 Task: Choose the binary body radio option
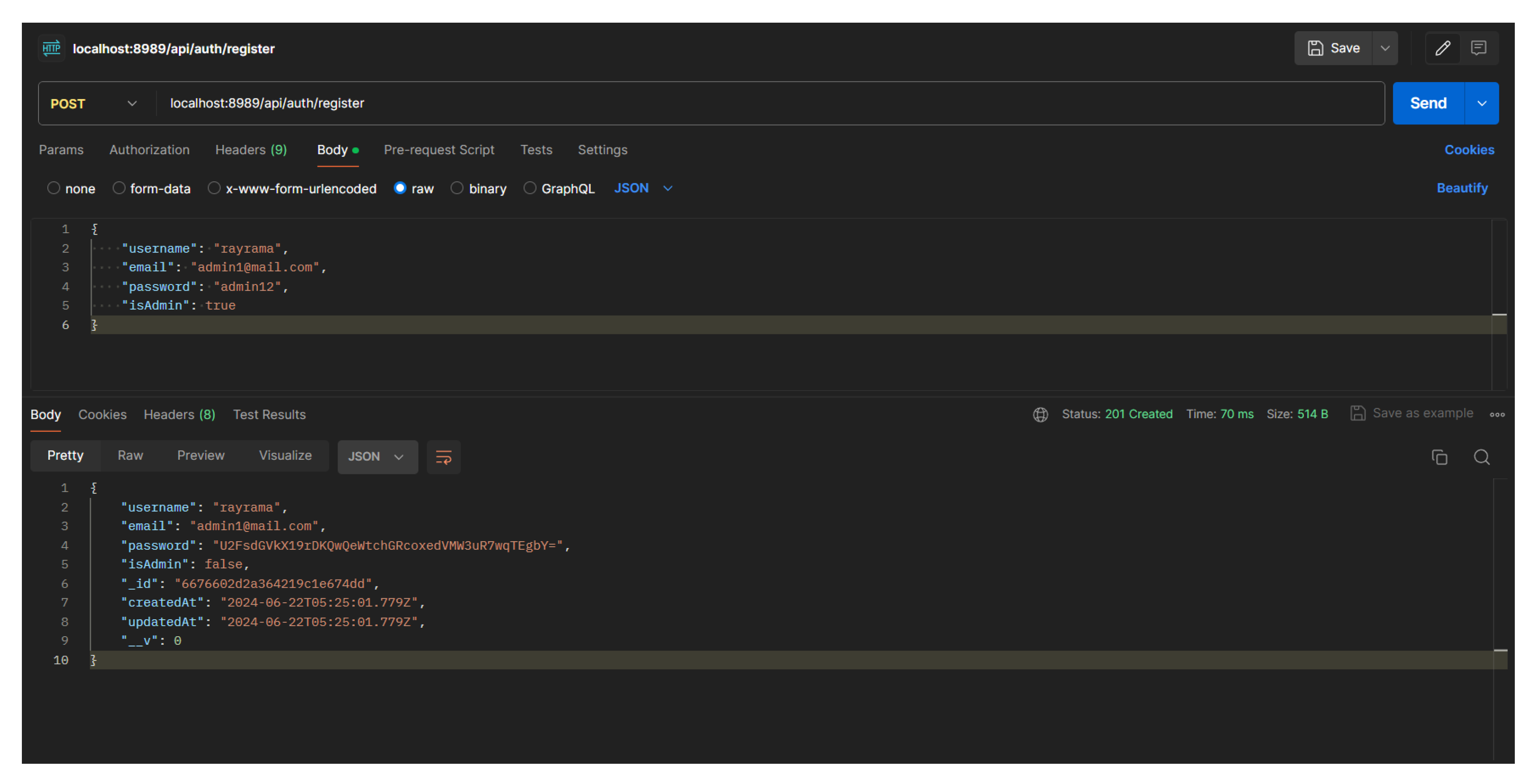tap(456, 188)
